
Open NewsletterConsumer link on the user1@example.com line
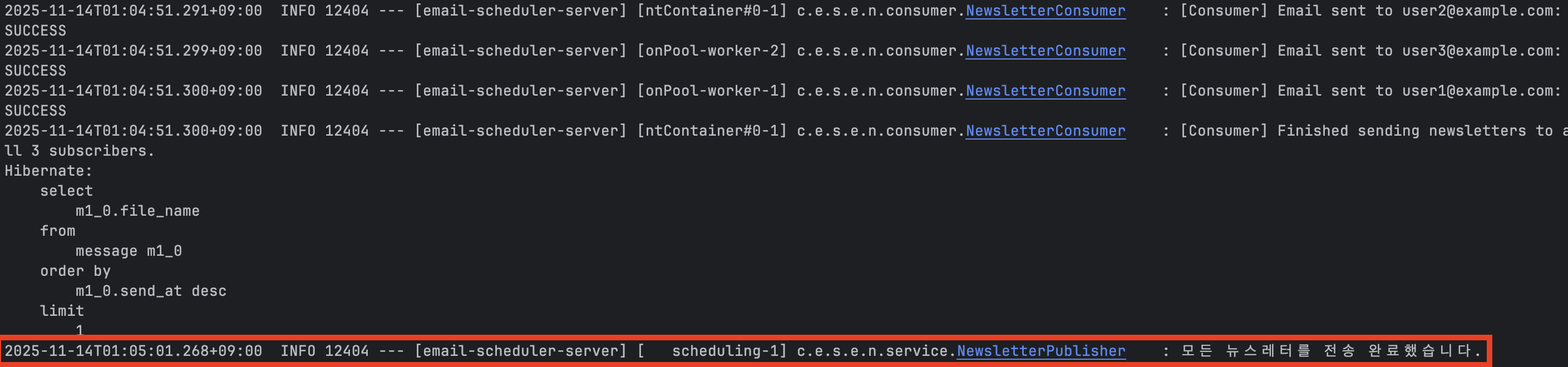click(x=1045, y=91)
